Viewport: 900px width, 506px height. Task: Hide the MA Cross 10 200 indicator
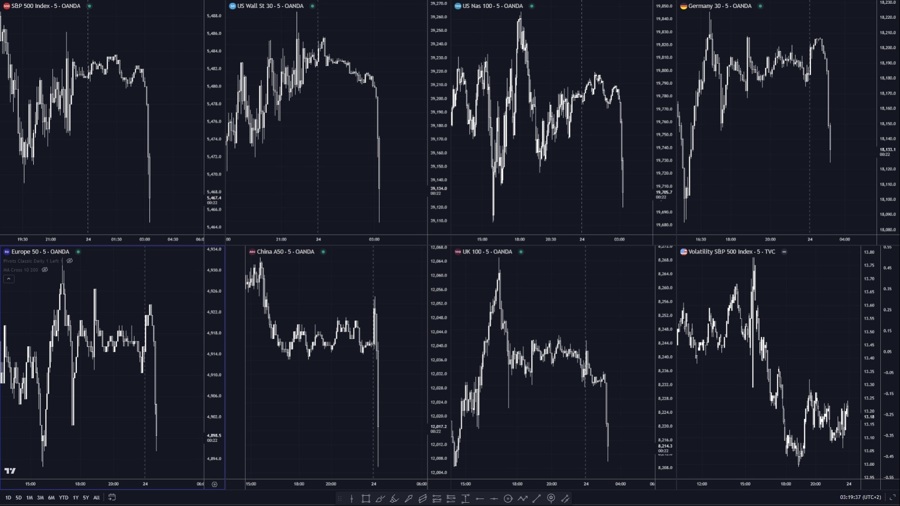[45, 270]
